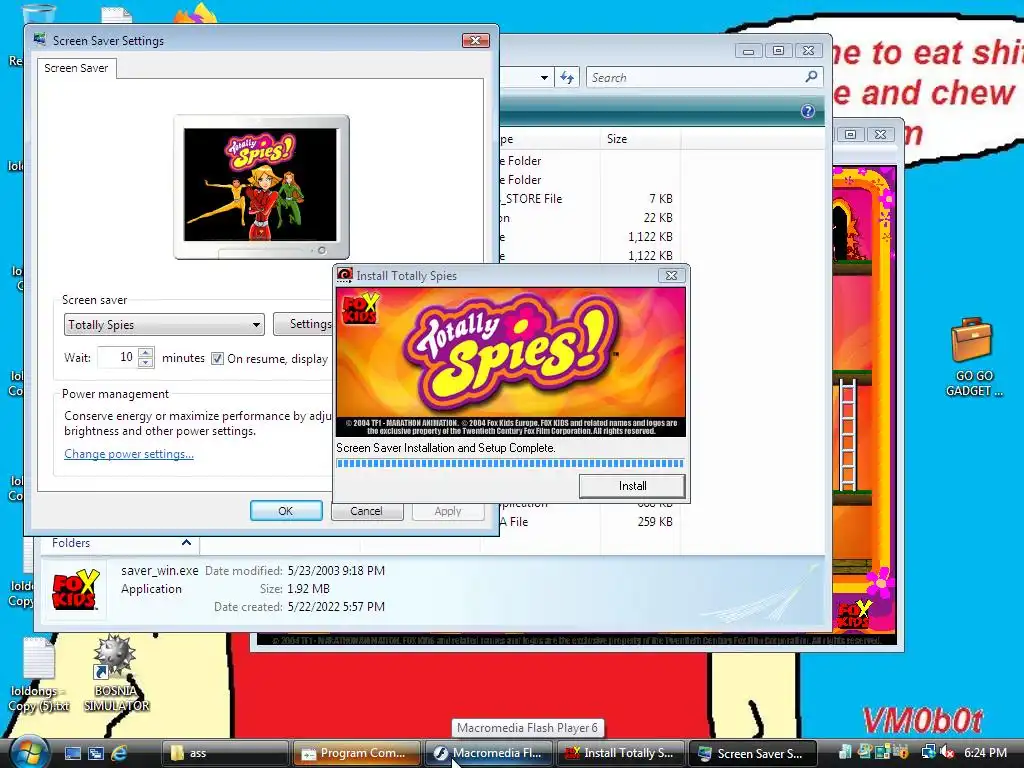
Task: Click the muted volume tray icon
Action: tap(946, 752)
